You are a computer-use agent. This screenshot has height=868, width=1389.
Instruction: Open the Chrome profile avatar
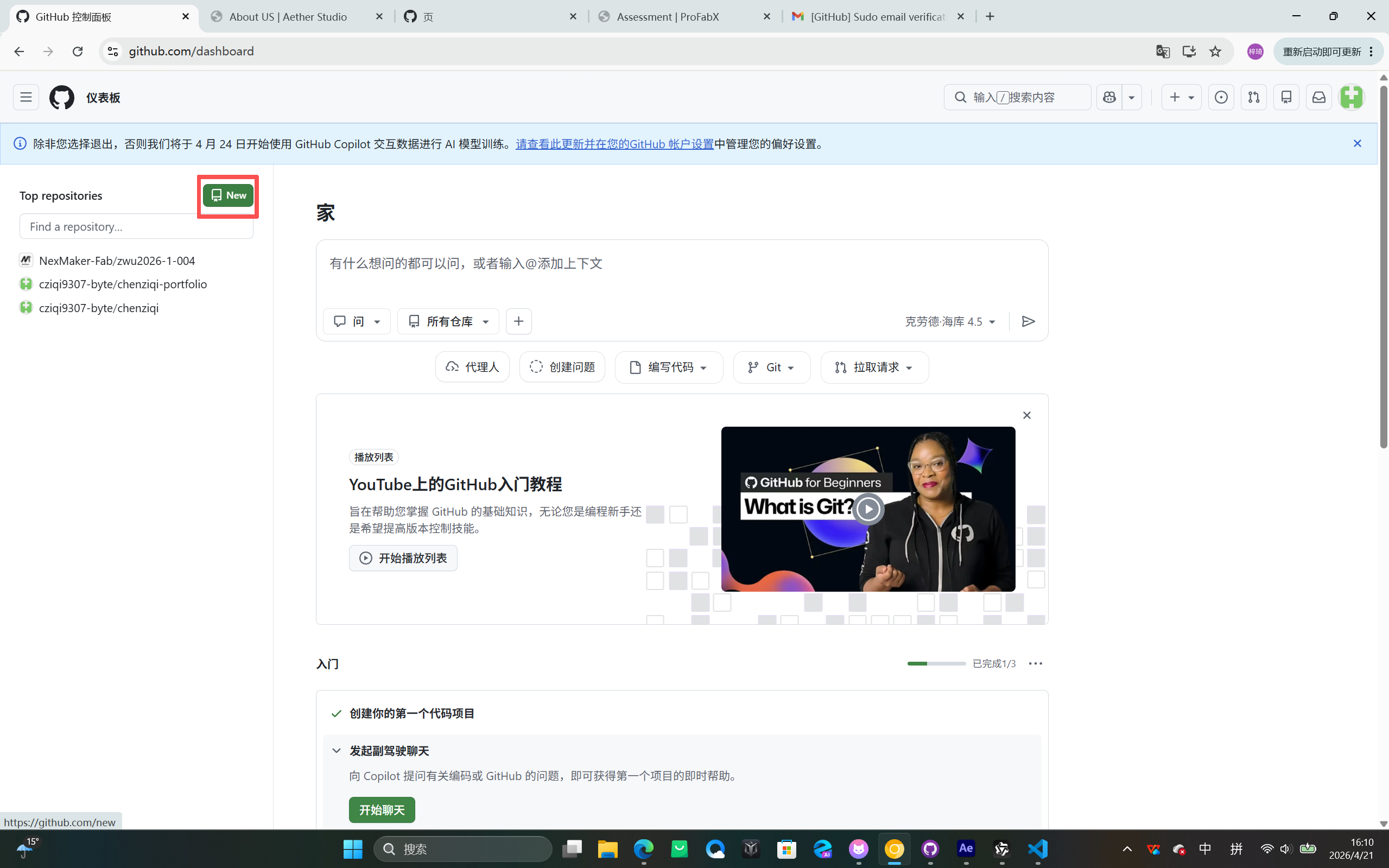click(x=1255, y=51)
